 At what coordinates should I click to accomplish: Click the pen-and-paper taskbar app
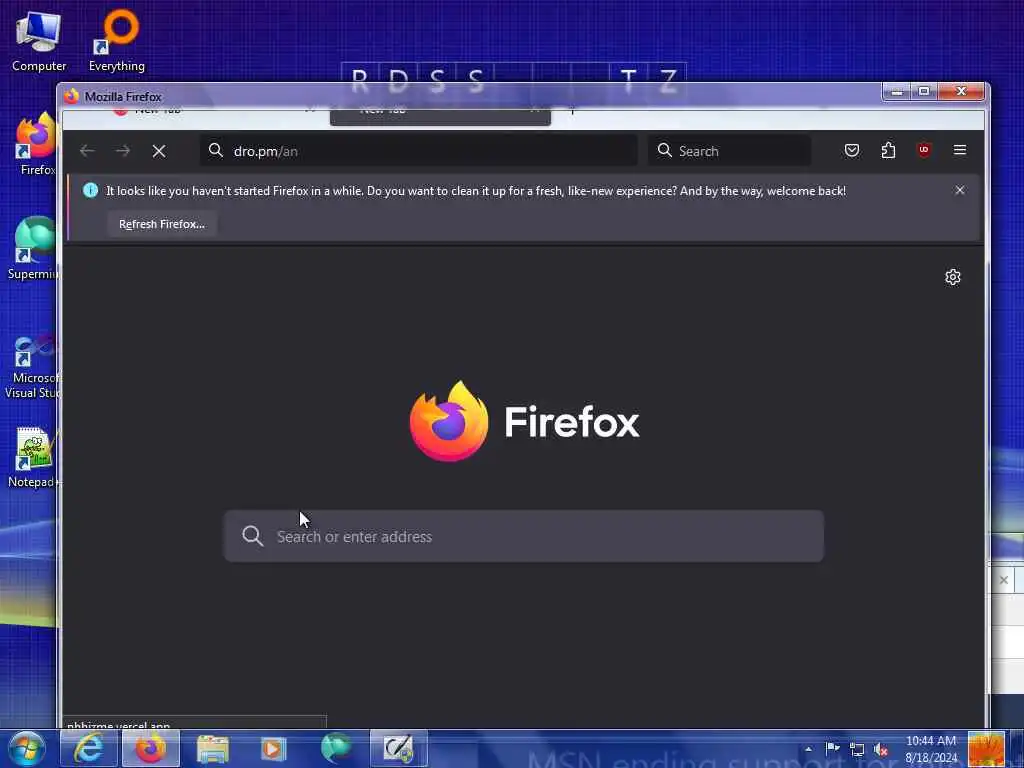[x=398, y=748]
